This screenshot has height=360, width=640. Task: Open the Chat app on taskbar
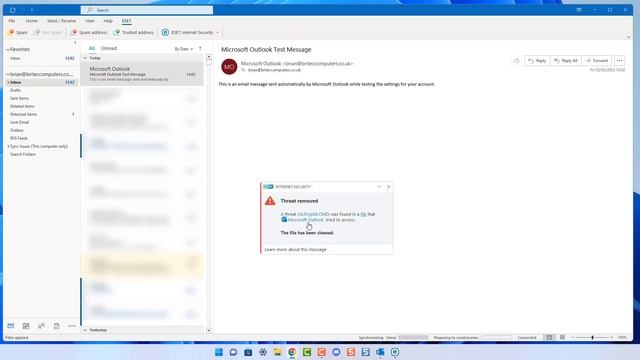pos(233,352)
